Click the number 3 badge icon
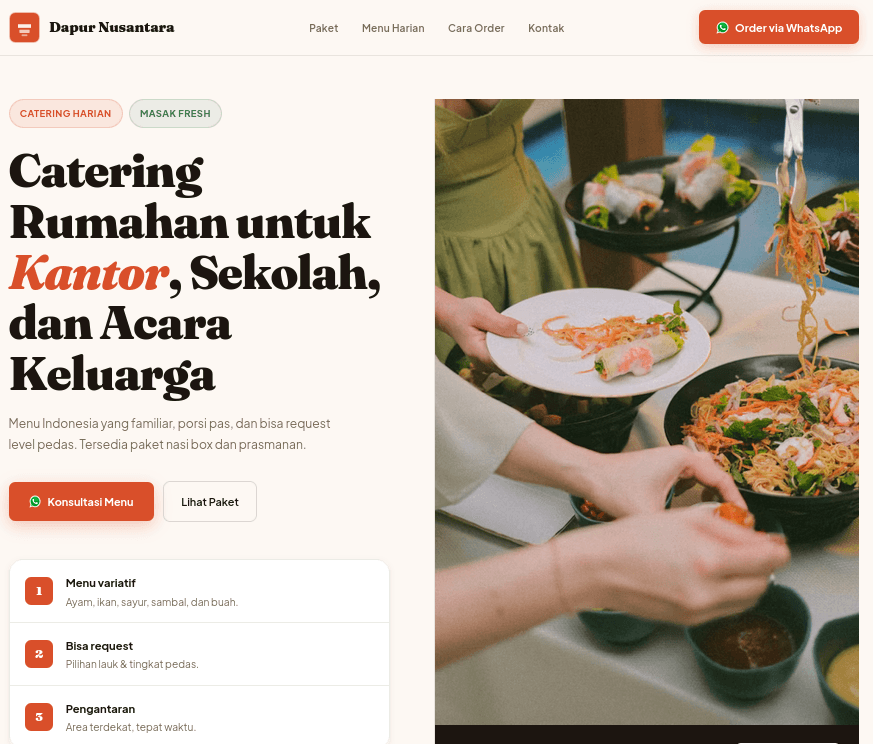This screenshot has width=873, height=744. (x=39, y=717)
